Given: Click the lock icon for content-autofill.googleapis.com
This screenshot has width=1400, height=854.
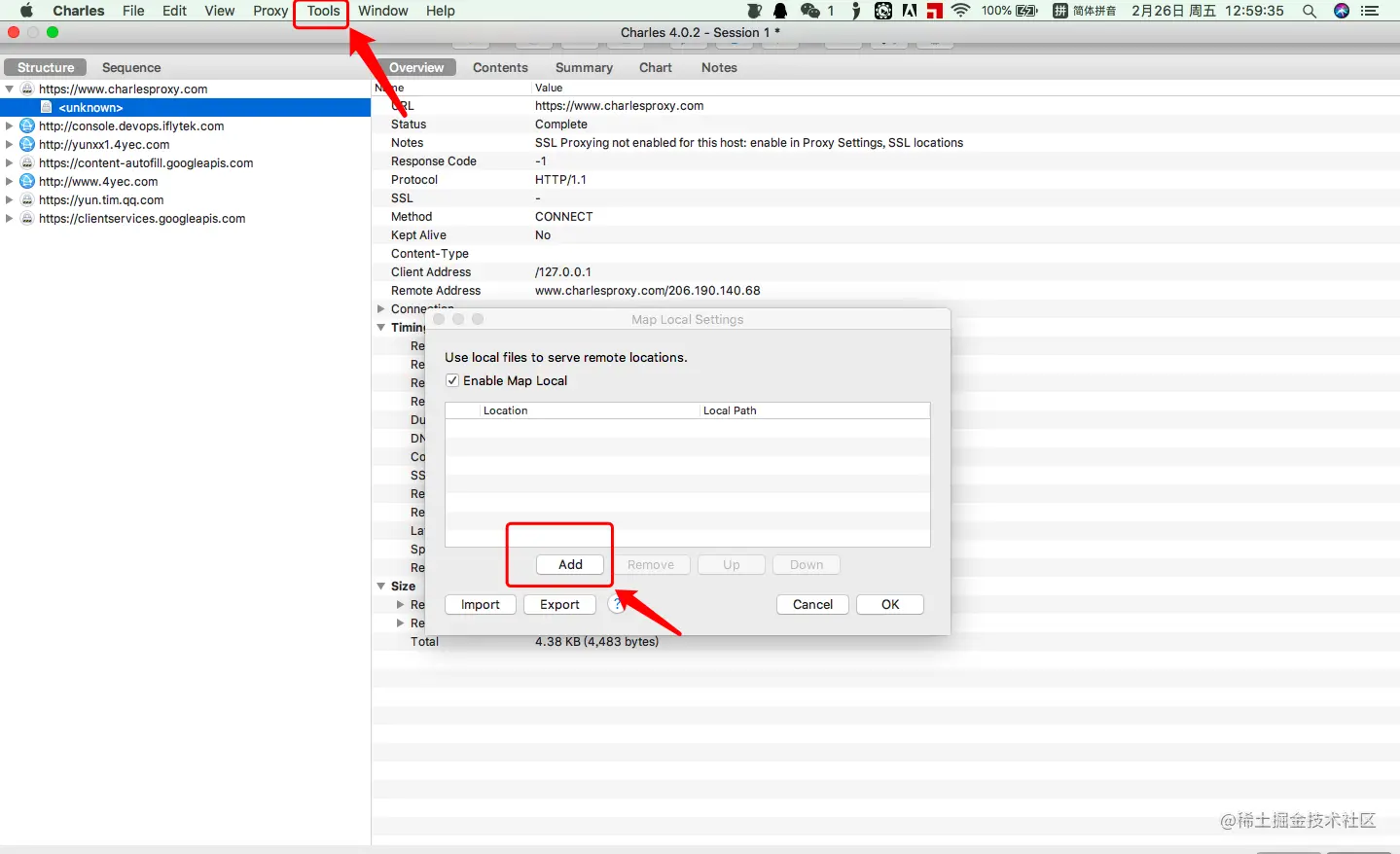Looking at the screenshot, I should coord(27,162).
